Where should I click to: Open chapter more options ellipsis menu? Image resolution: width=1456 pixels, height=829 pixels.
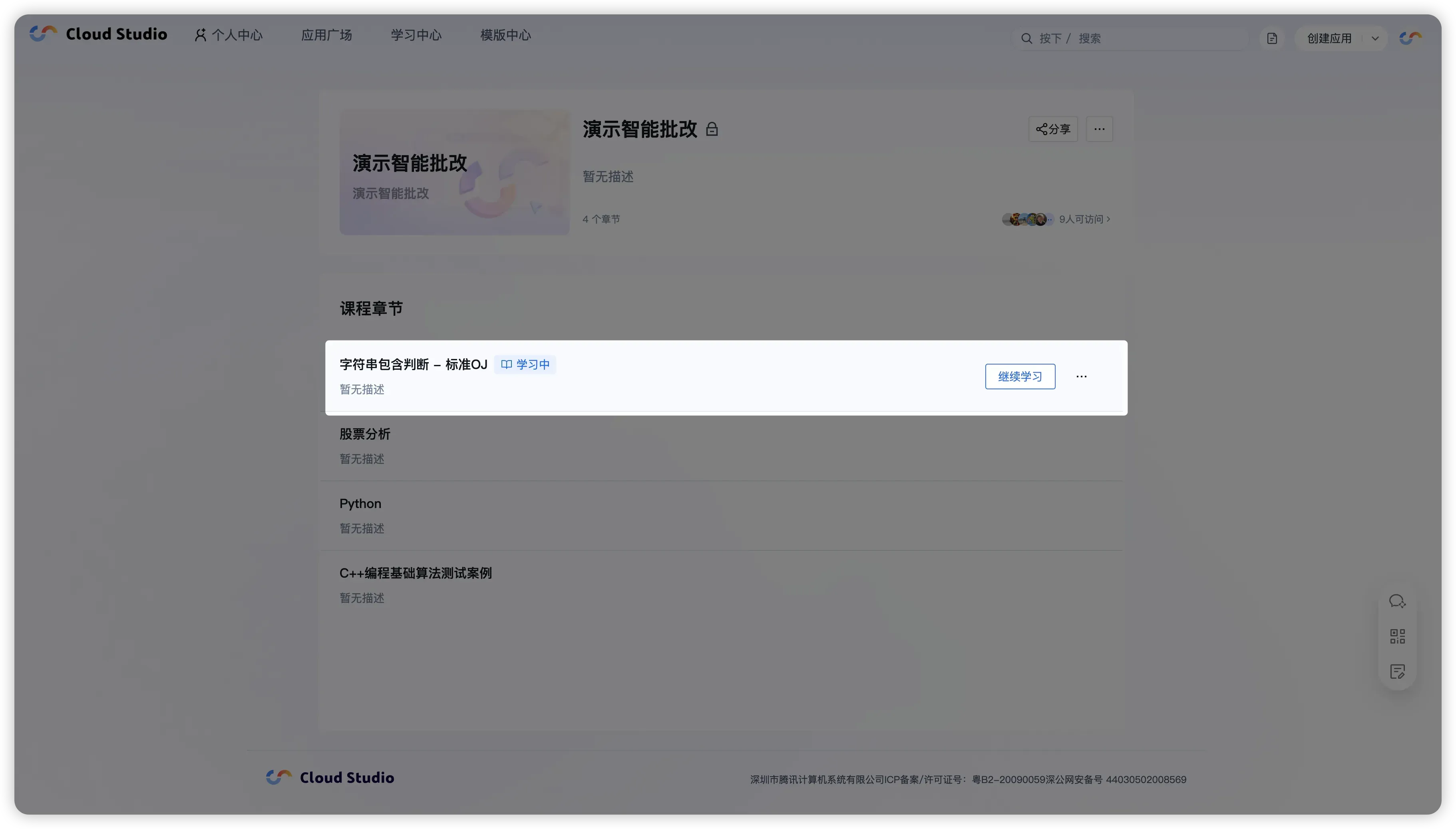(1081, 377)
